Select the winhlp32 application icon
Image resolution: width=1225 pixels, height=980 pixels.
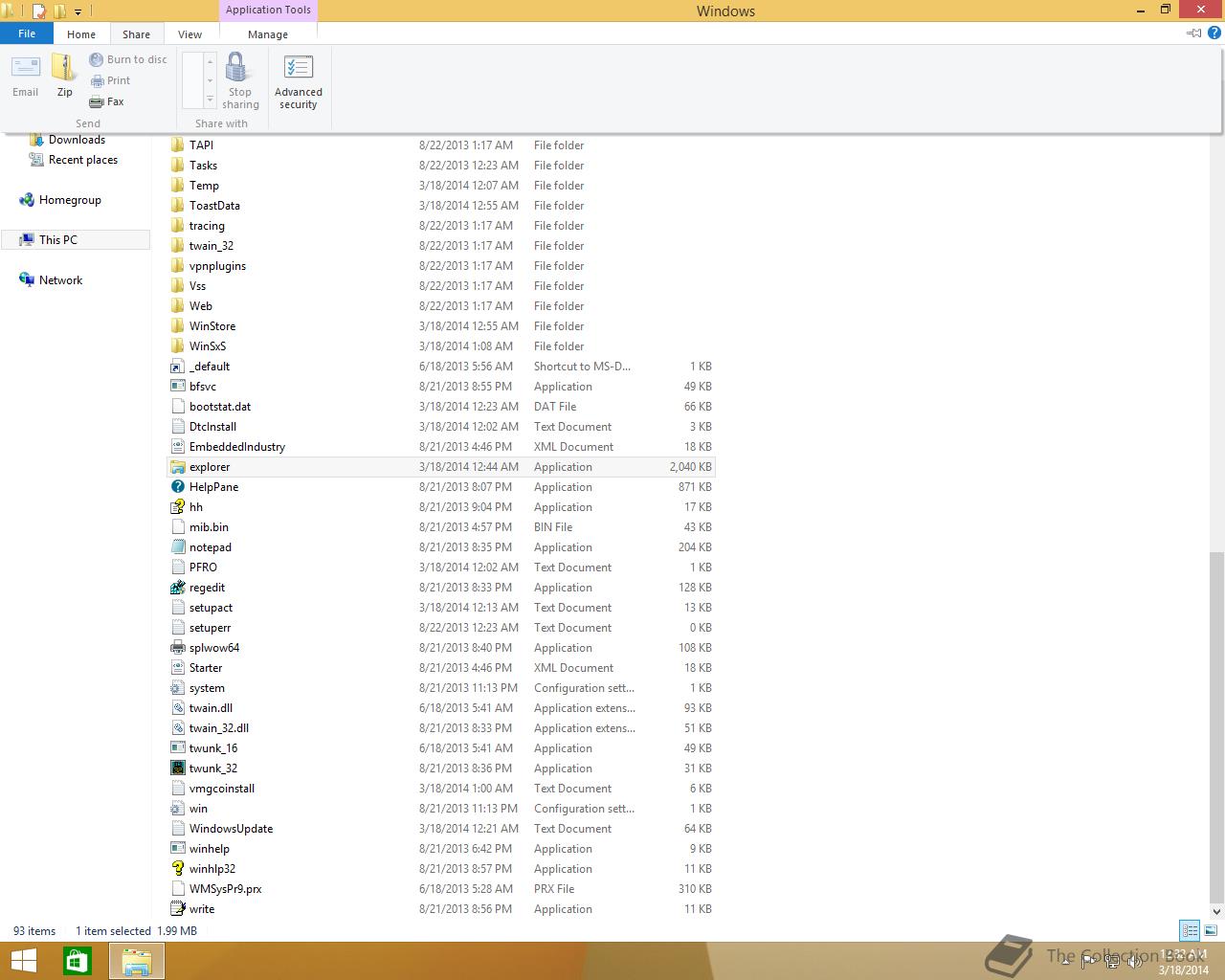click(x=177, y=869)
